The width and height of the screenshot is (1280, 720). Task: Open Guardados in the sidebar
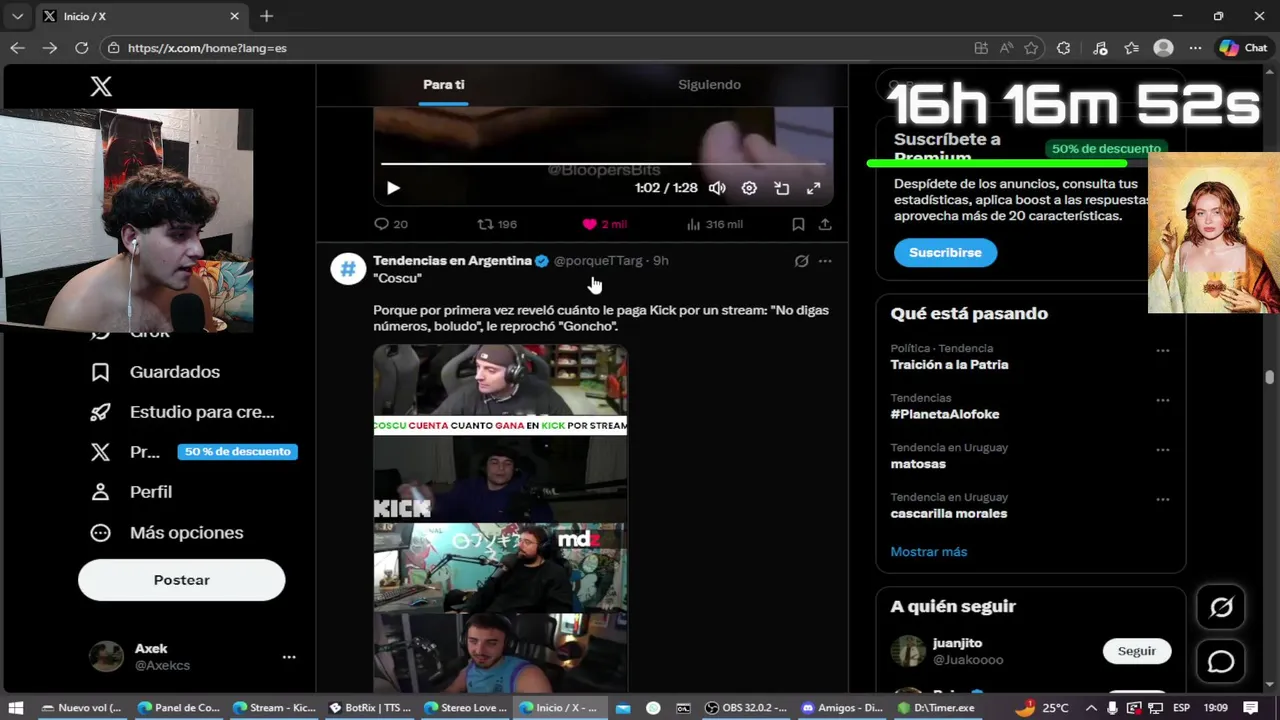(x=155, y=372)
